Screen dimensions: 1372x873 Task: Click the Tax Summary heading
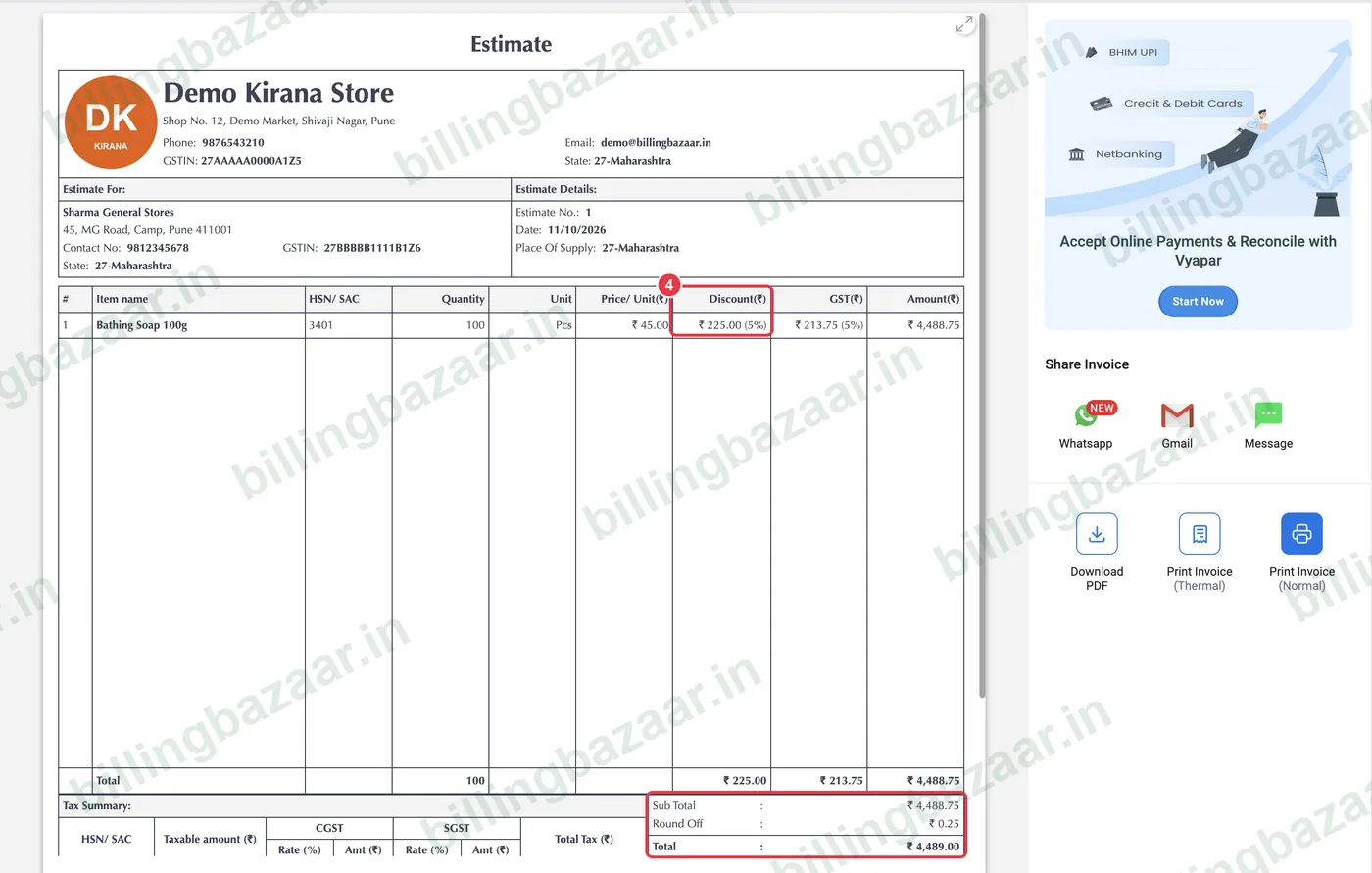click(x=97, y=806)
